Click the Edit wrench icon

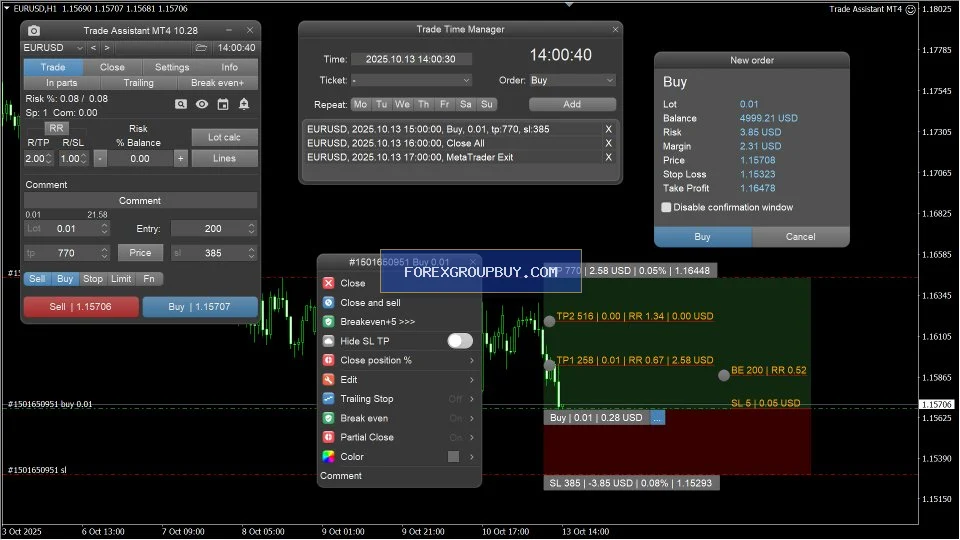pos(329,380)
